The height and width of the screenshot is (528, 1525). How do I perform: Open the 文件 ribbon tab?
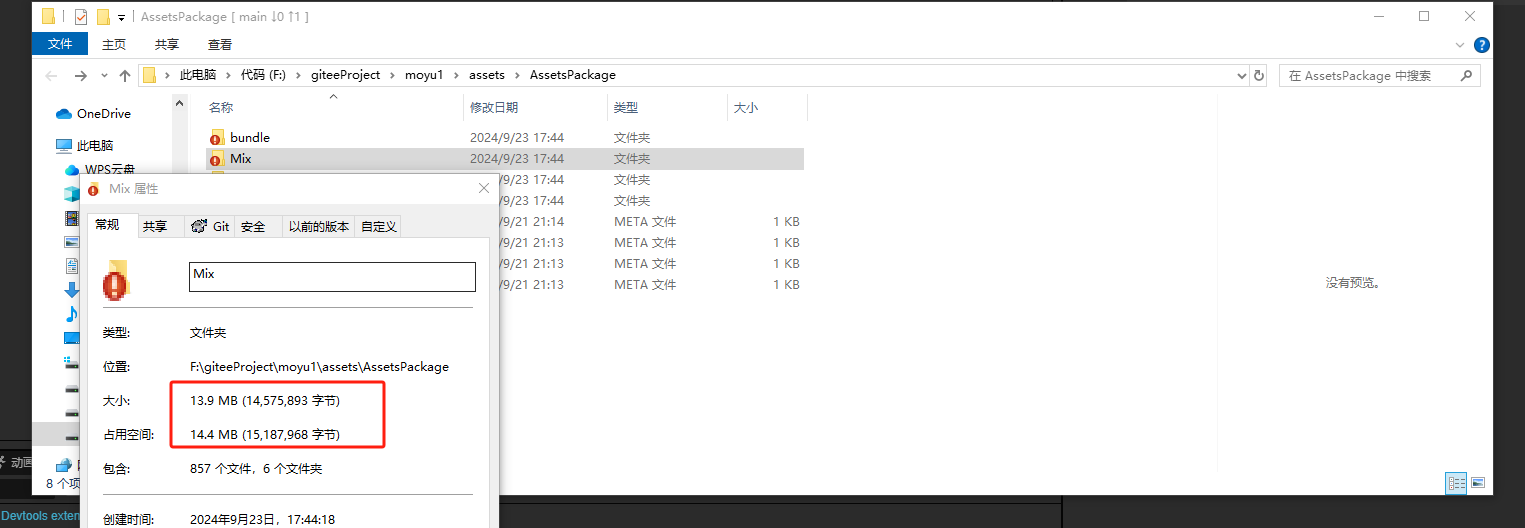(x=60, y=44)
